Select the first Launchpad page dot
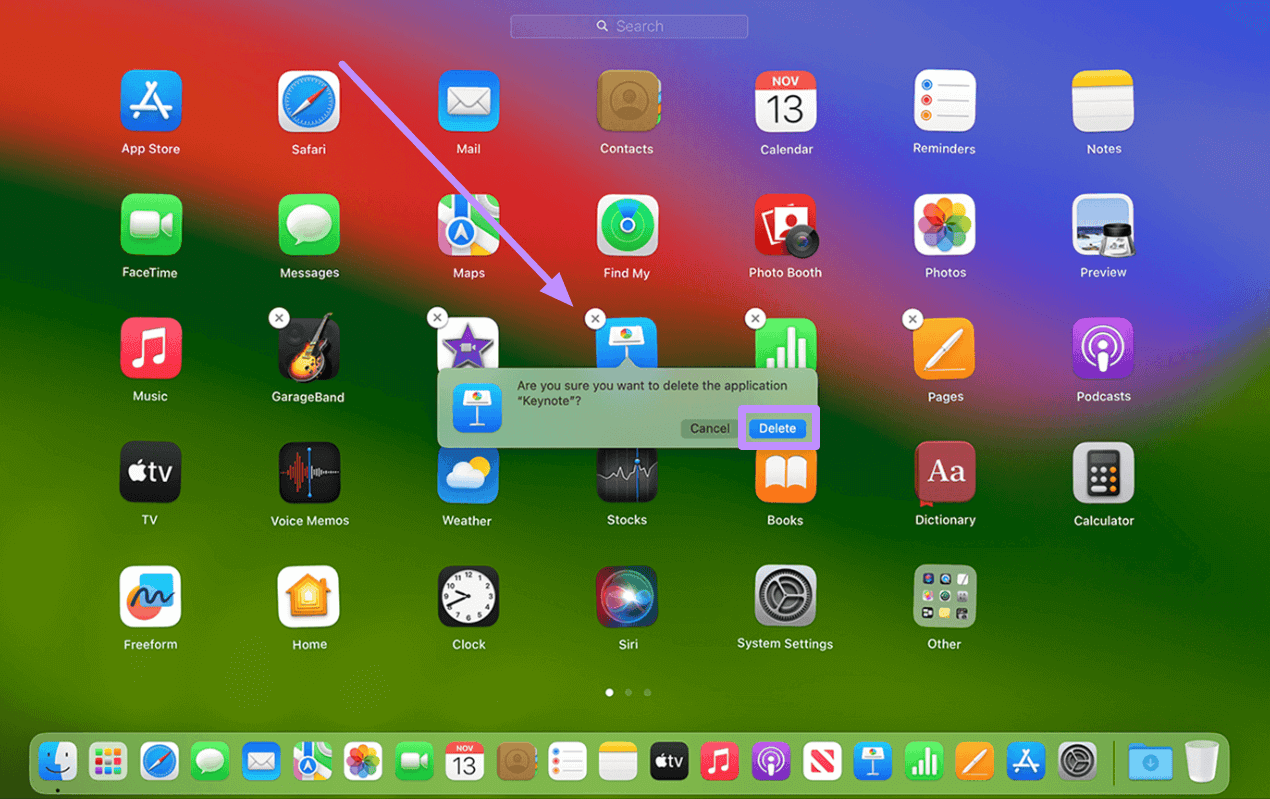 [609, 692]
